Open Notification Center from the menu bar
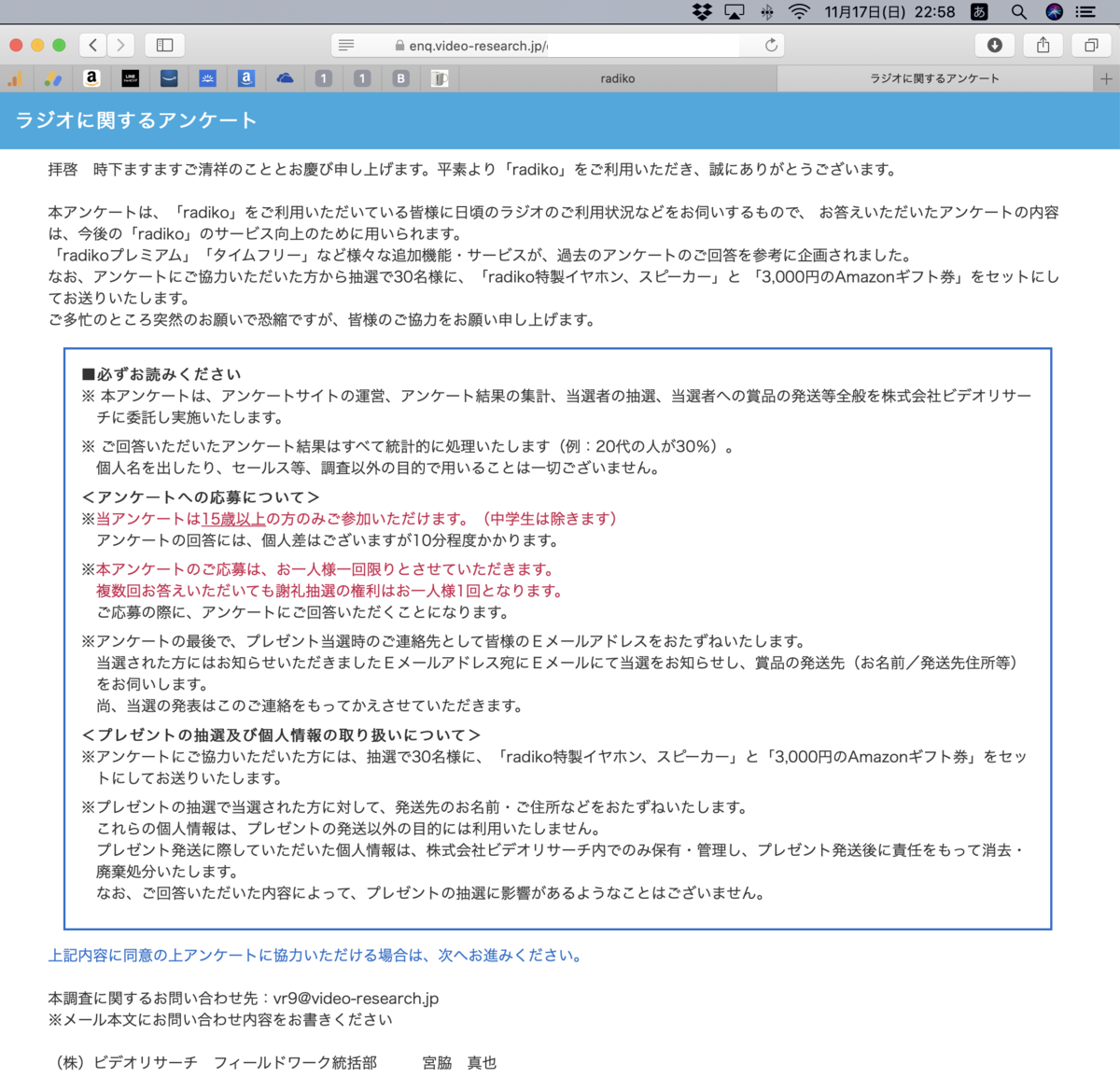Image resolution: width=1120 pixels, height=1077 pixels. tap(1085, 11)
